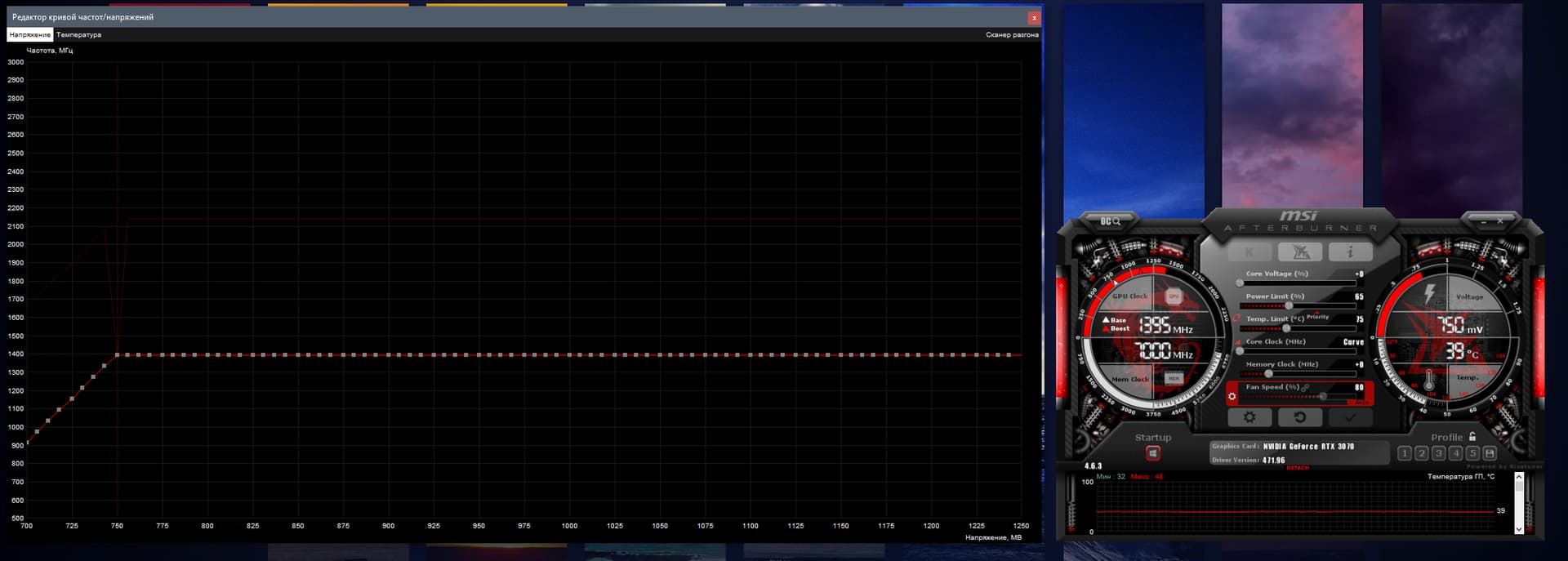This screenshot has height=561, width=1568.
Task: Open user-defined fan control gear icon
Action: point(1232,397)
